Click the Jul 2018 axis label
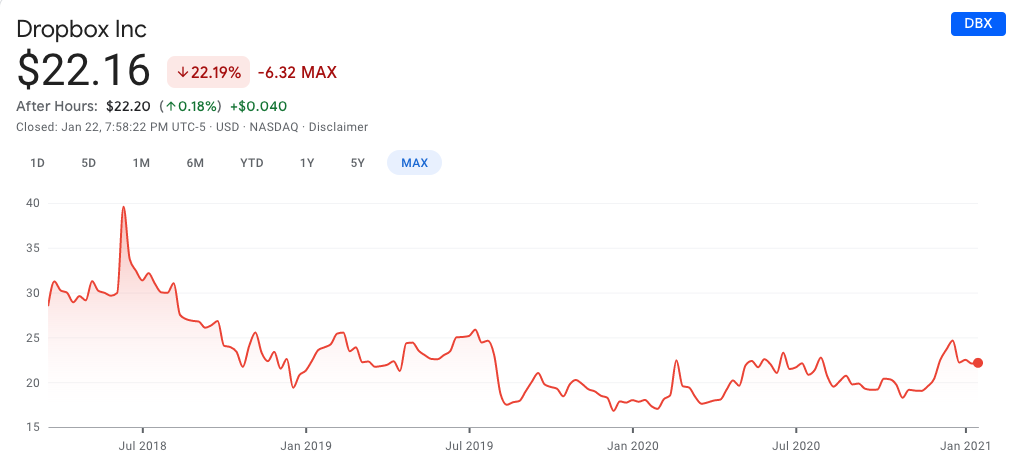This screenshot has height=473, width=1018. coord(143,446)
